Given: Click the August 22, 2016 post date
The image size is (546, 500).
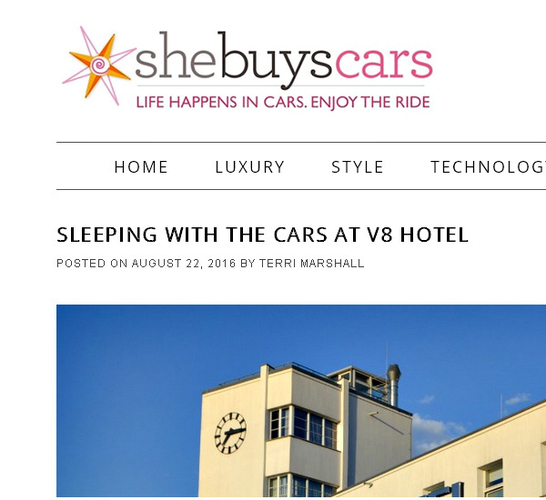Looking at the screenshot, I should pos(184,263).
